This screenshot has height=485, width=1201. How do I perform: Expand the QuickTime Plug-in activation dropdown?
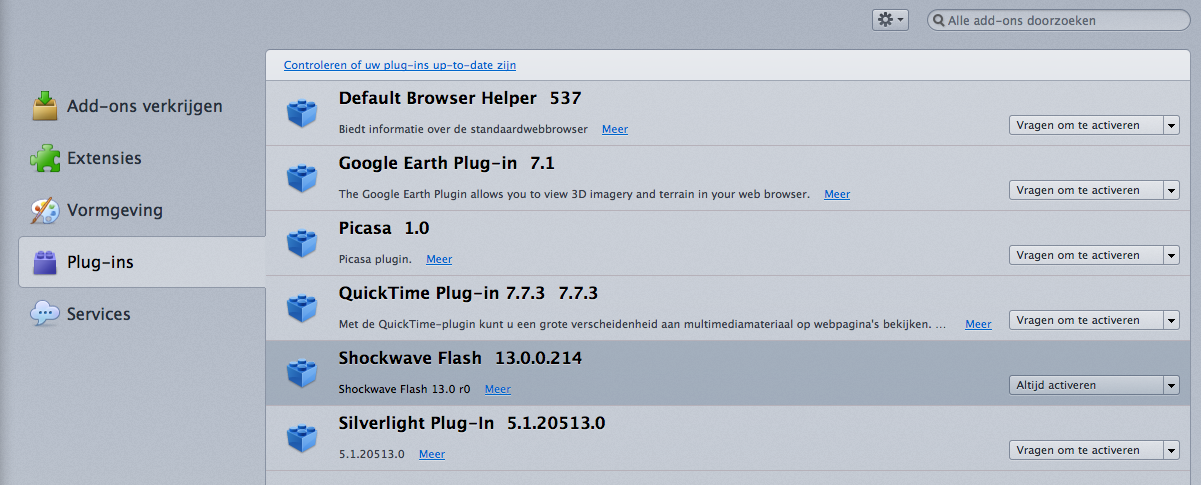tap(1094, 320)
